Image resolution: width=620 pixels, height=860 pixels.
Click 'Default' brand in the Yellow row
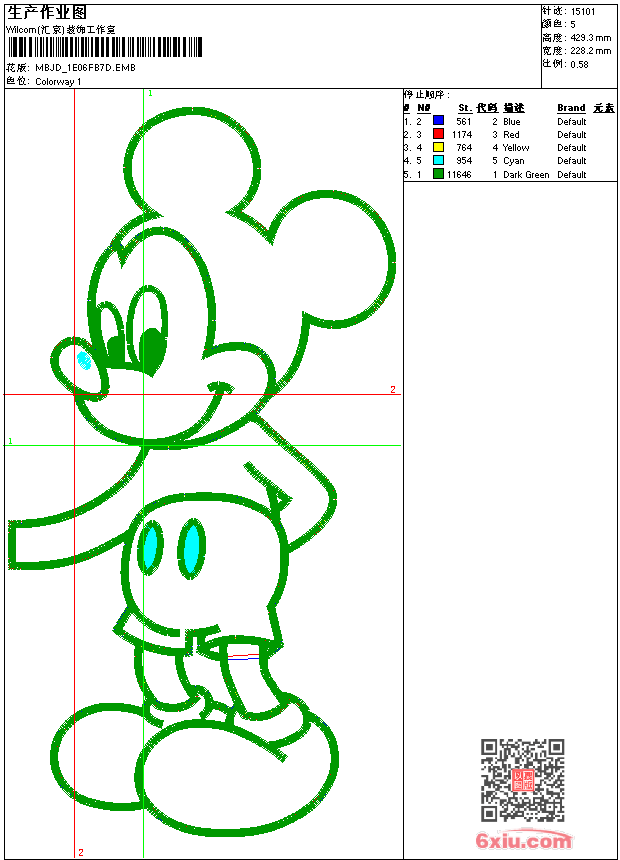point(572,148)
